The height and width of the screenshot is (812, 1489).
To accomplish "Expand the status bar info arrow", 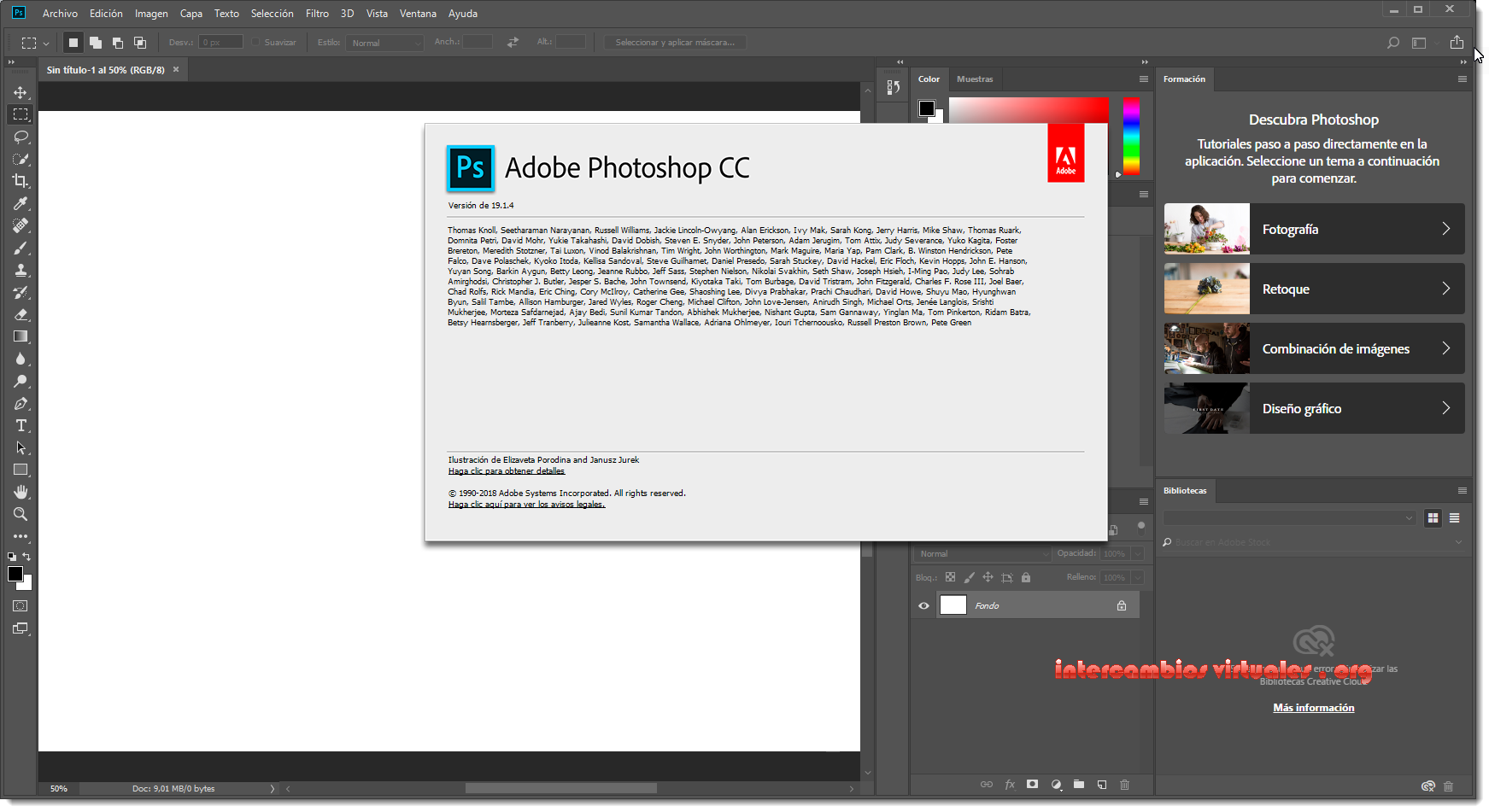I will [x=273, y=789].
